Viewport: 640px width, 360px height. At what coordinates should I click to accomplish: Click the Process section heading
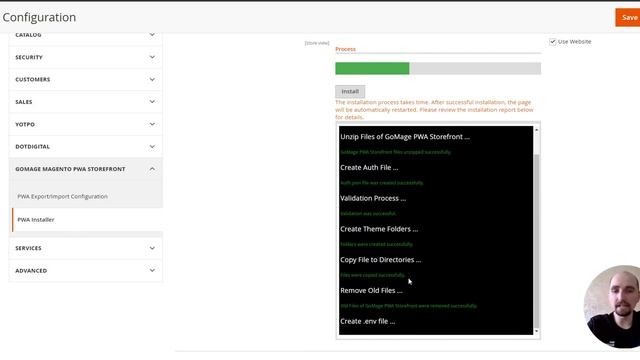[345, 49]
